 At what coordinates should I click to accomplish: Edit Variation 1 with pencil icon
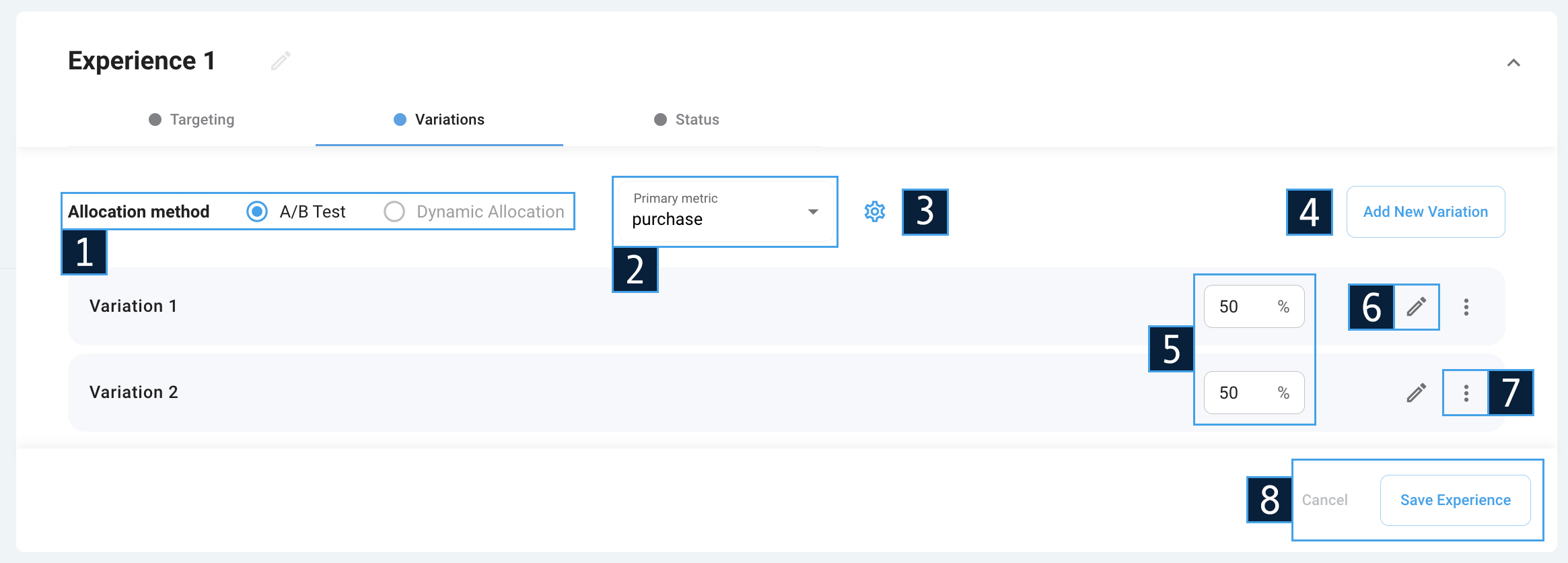tap(1416, 307)
